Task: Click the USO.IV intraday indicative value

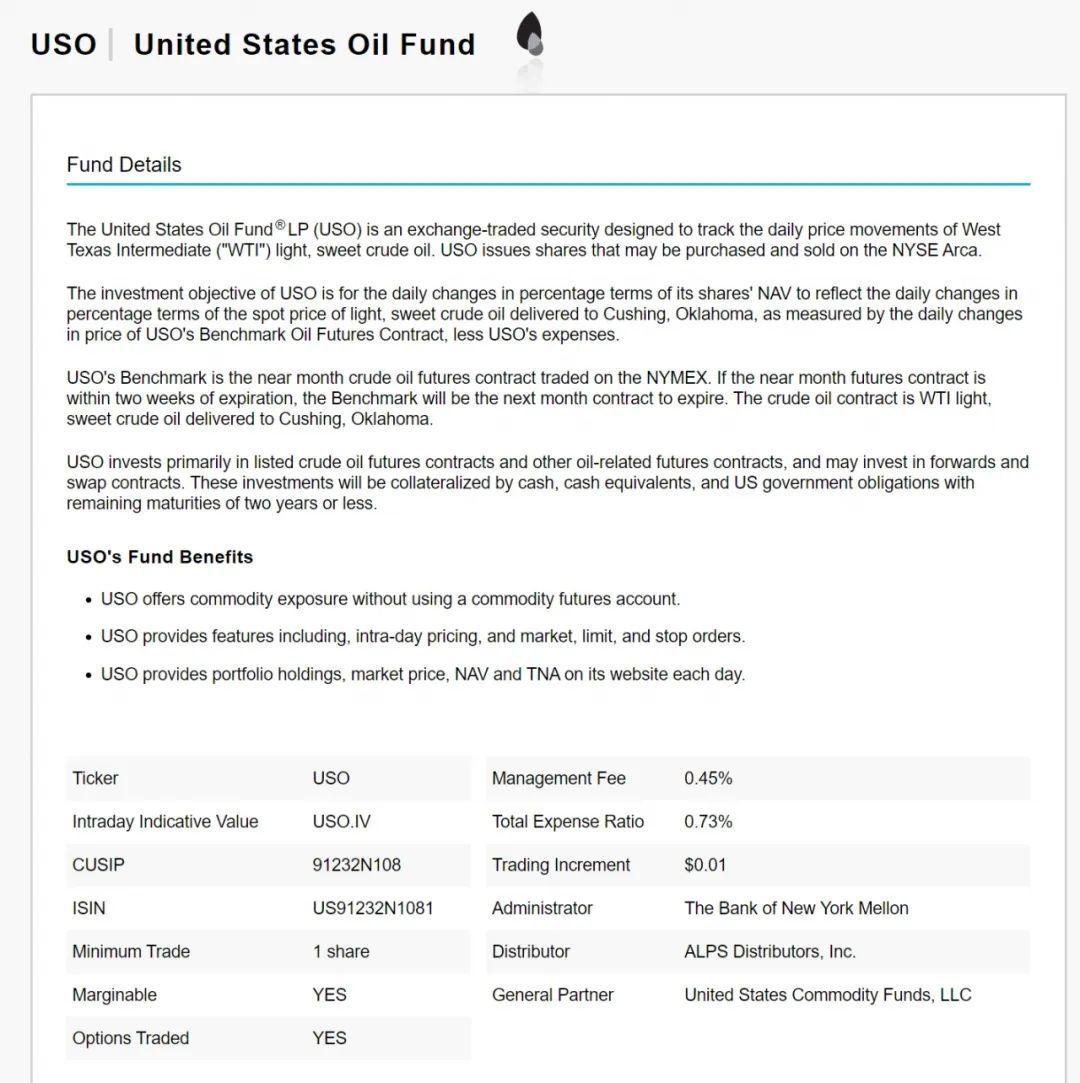Action: pyautogui.click(x=341, y=821)
